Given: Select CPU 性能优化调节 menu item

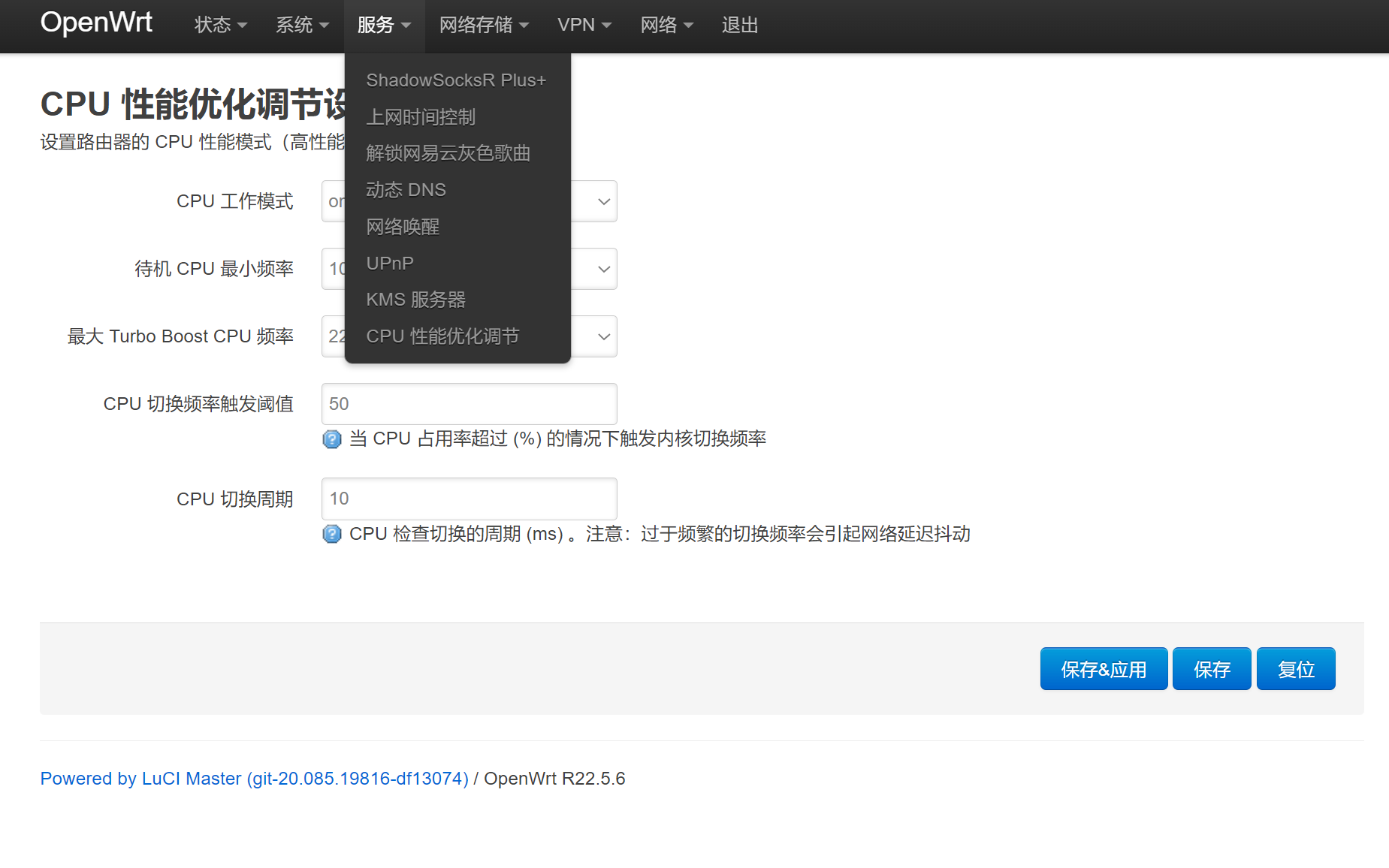Looking at the screenshot, I should click(x=442, y=336).
